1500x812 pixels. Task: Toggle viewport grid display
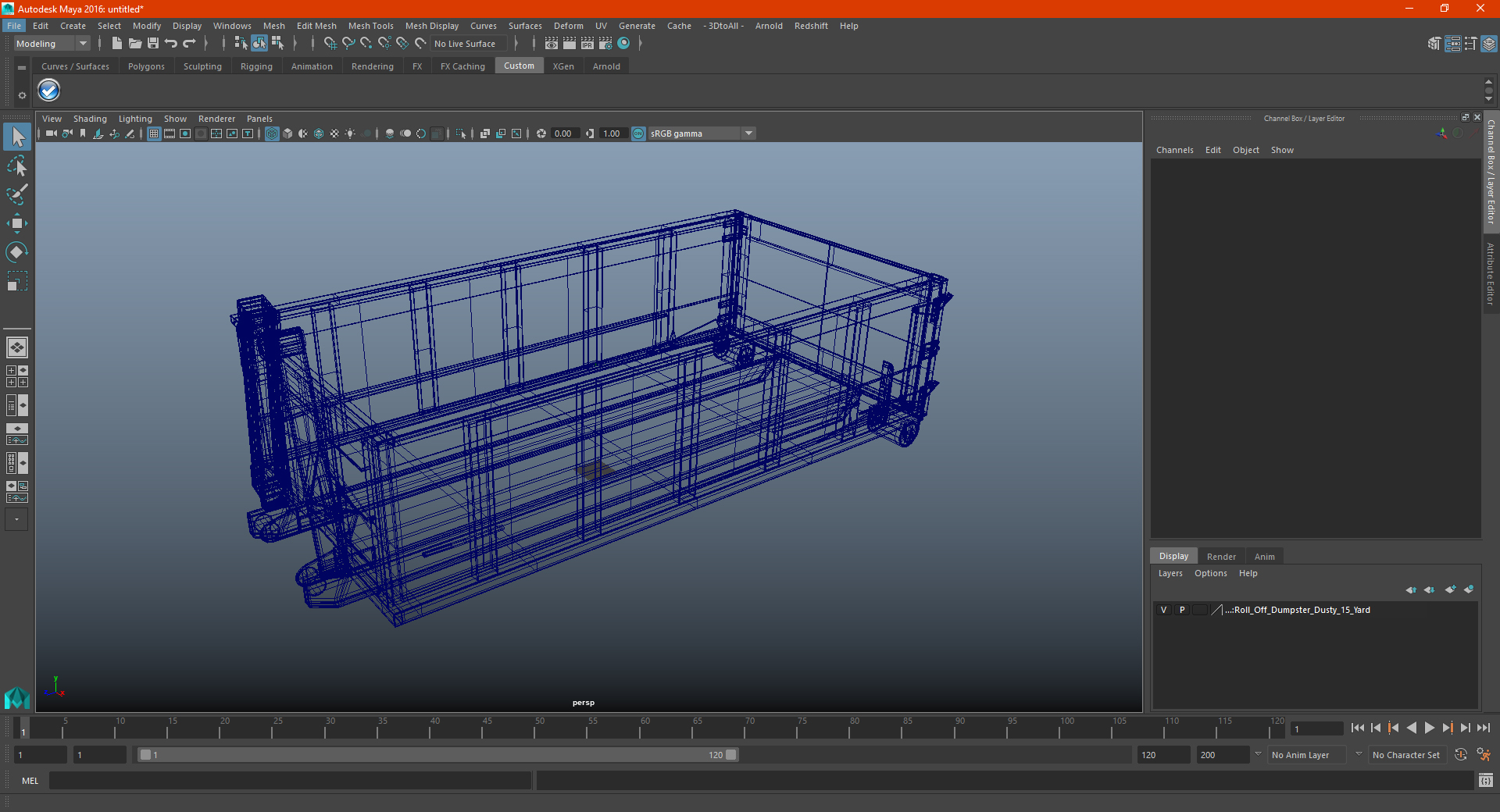[x=154, y=134]
